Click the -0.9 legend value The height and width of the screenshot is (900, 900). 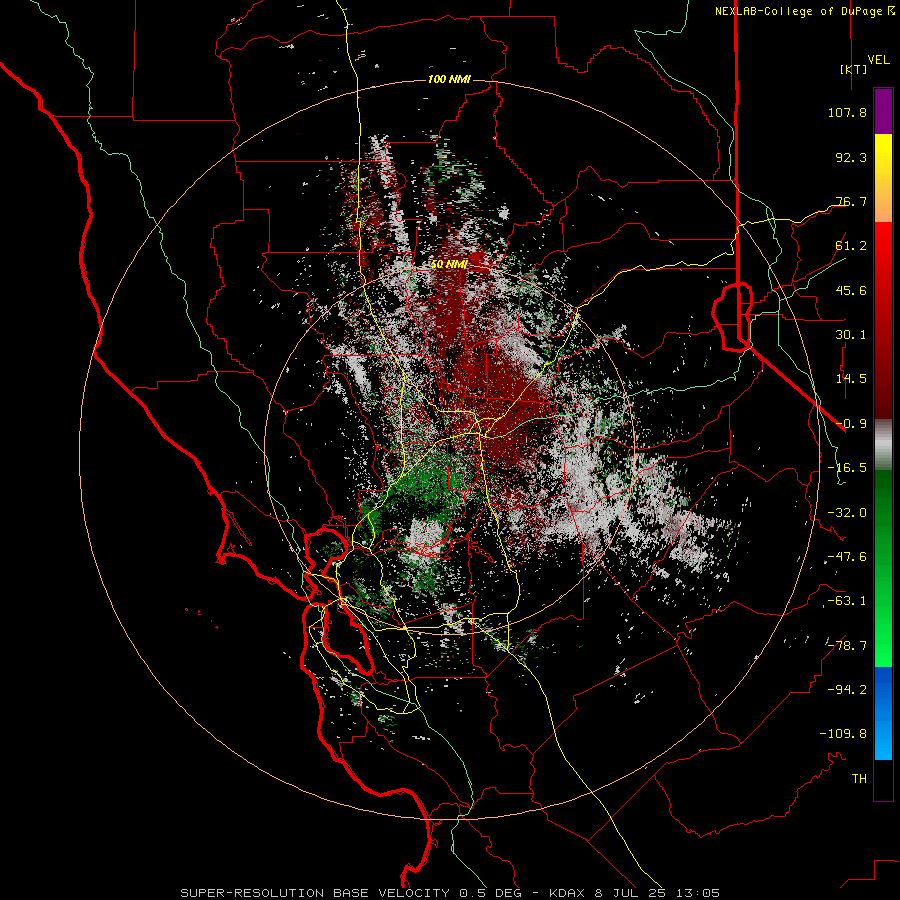[x=851, y=424]
